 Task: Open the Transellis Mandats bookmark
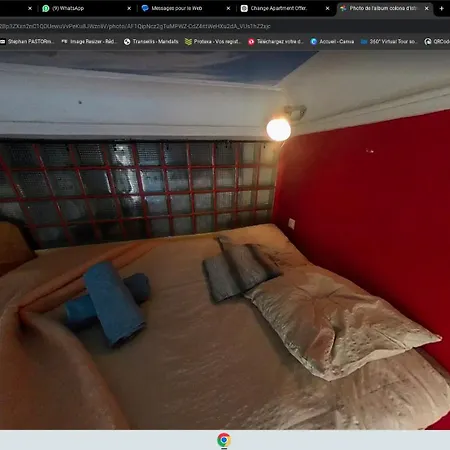pyautogui.click(x=151, y=42)
